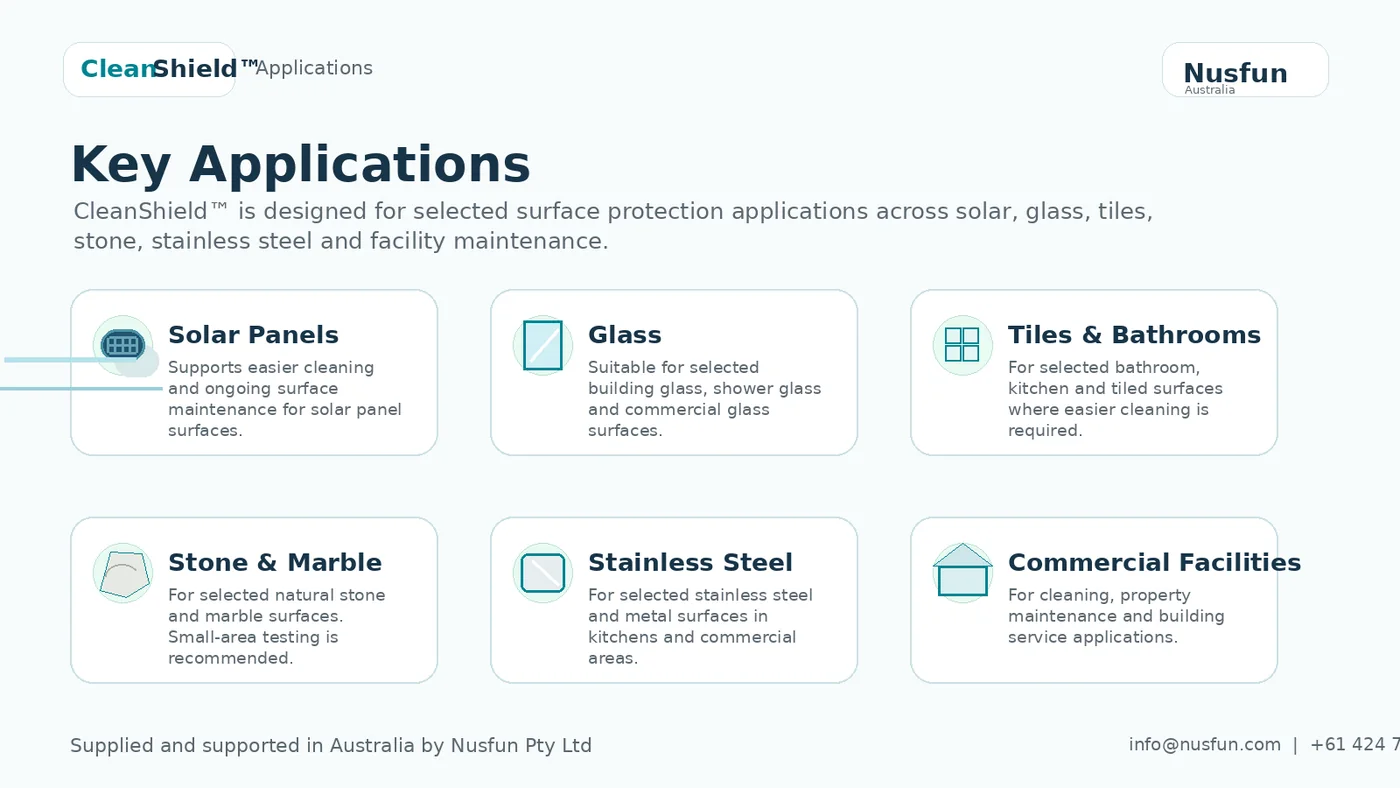The image size is (1400, 788).
Task: Click the CleanShield™ logo badge
Action: [x=149, y=69]
